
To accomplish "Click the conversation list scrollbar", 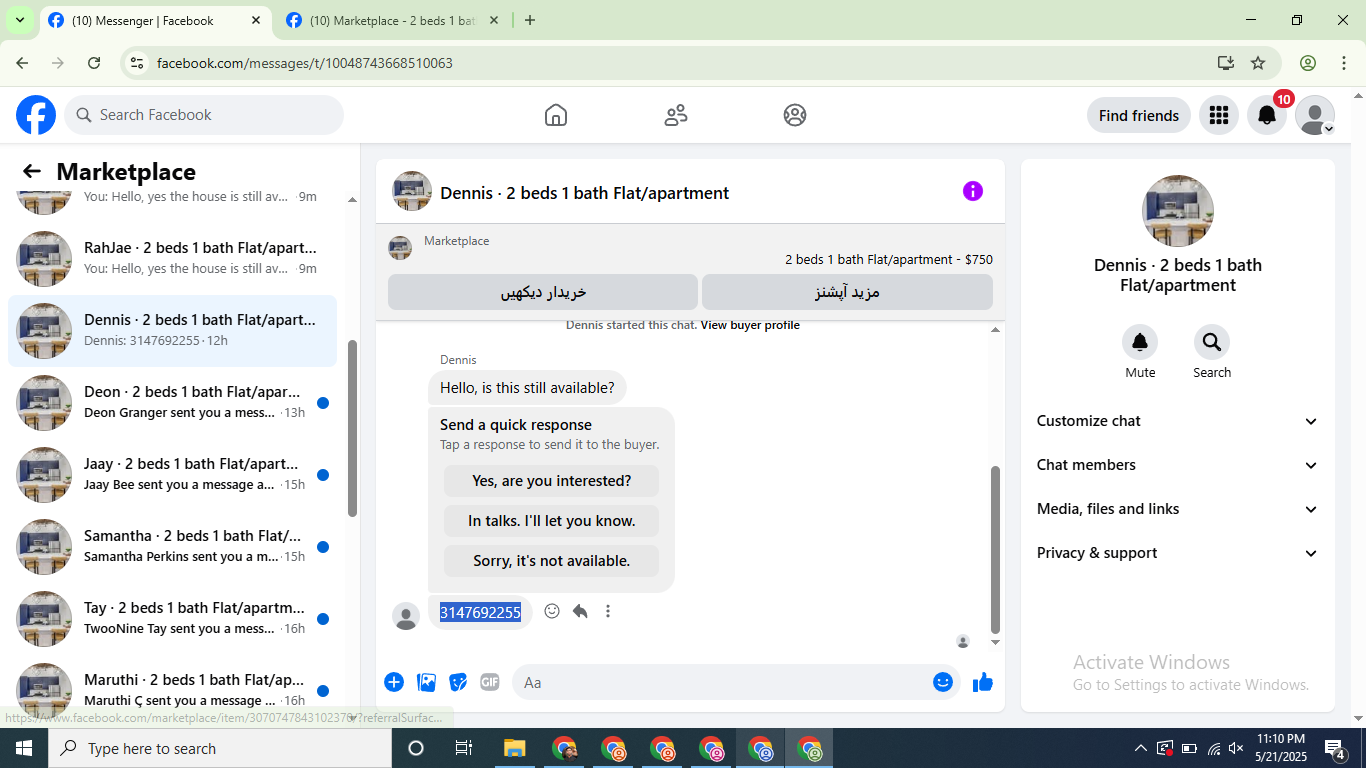I will click(352, 428).
